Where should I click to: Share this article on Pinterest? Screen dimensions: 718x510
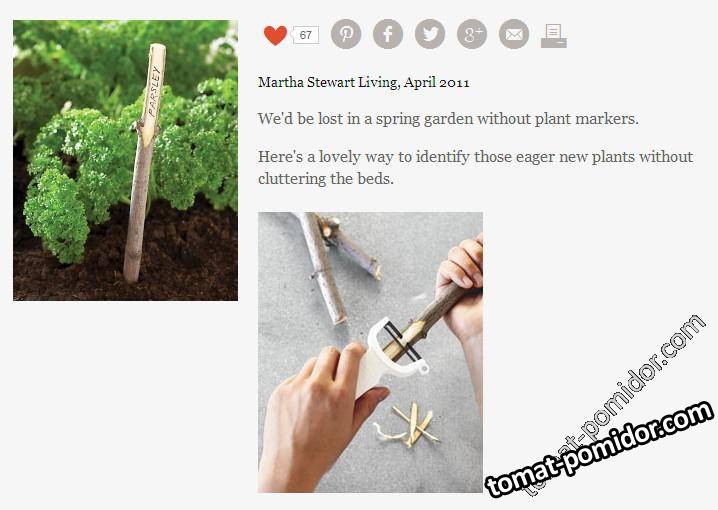click(x=346, y=34)
